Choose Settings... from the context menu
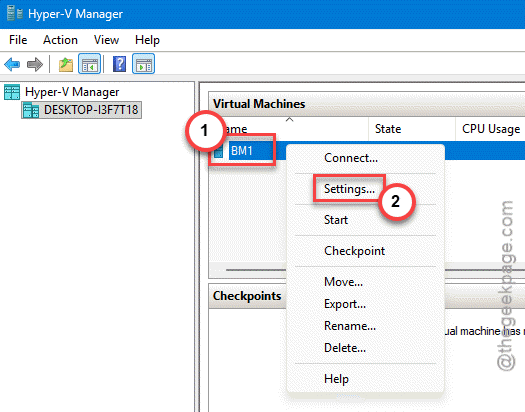 (x=366, y=189)
